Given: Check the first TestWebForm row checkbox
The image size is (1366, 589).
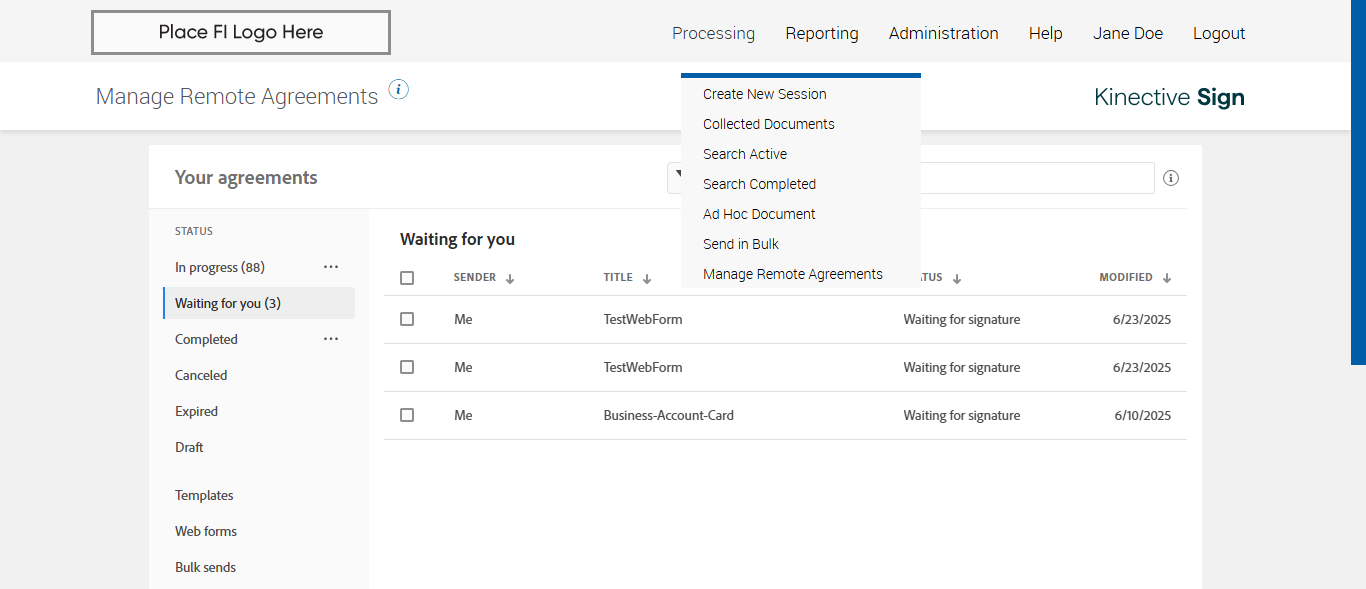Looking at the screenshot, I should 407,319.
